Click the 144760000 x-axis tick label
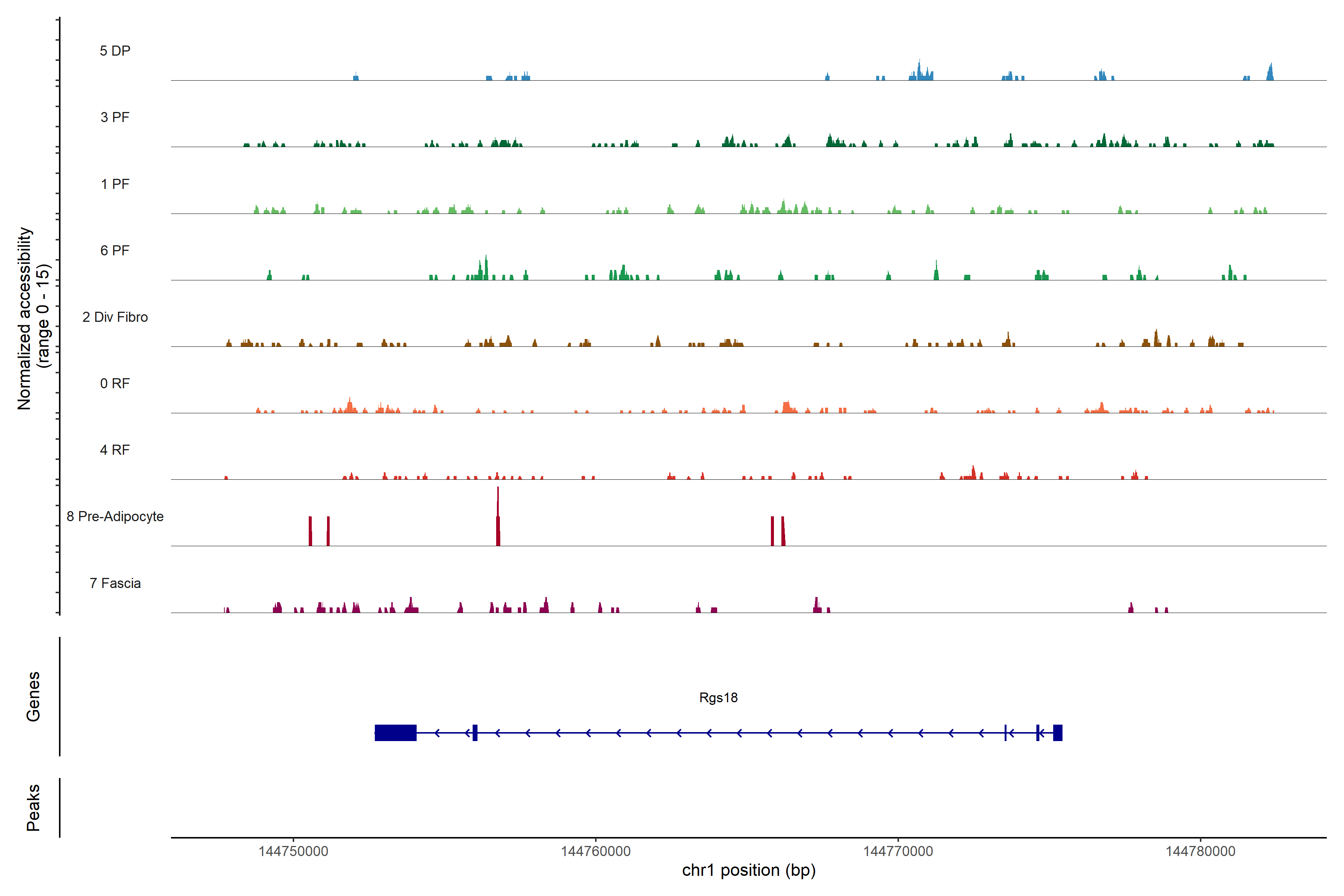1344x896 pixels. pos(595,852)
